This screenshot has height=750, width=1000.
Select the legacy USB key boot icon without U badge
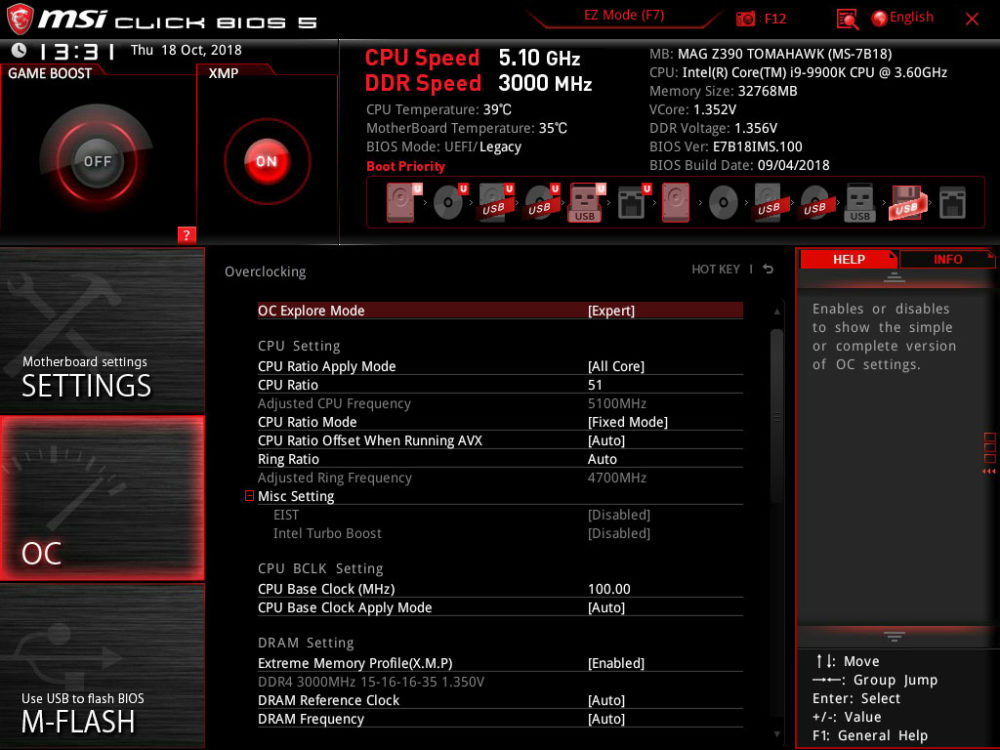pyautogui.click(x=860, y=203)
